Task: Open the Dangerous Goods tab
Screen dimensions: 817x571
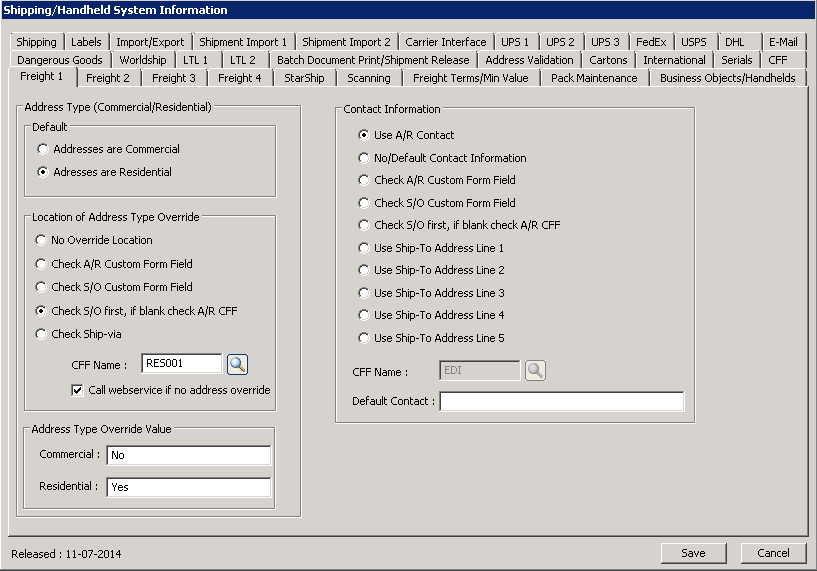Action: pyautogui.click(x=59, y=60)
